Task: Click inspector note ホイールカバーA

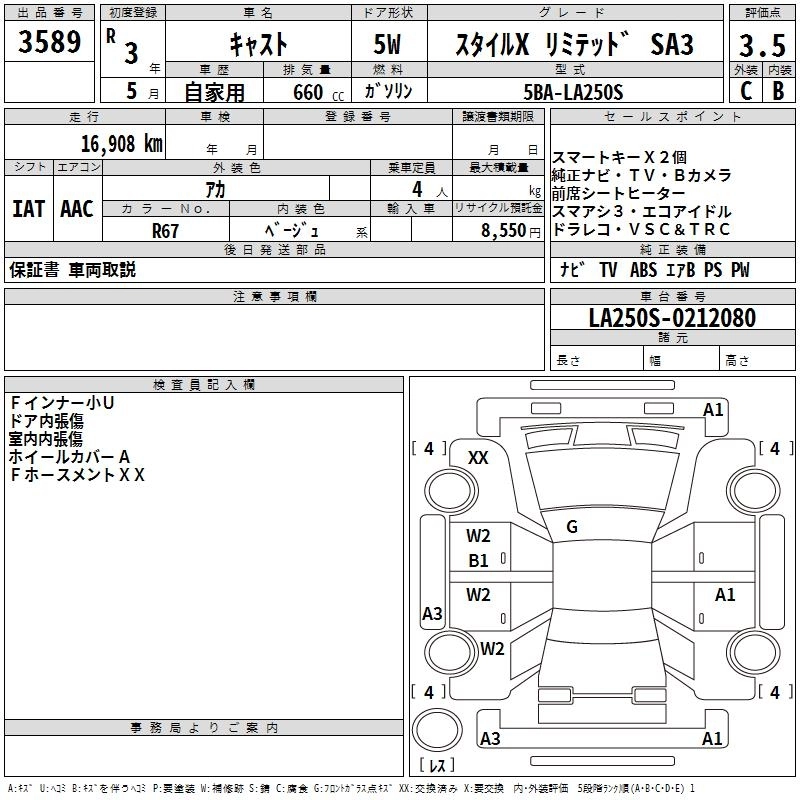Action: coord(70,457)
